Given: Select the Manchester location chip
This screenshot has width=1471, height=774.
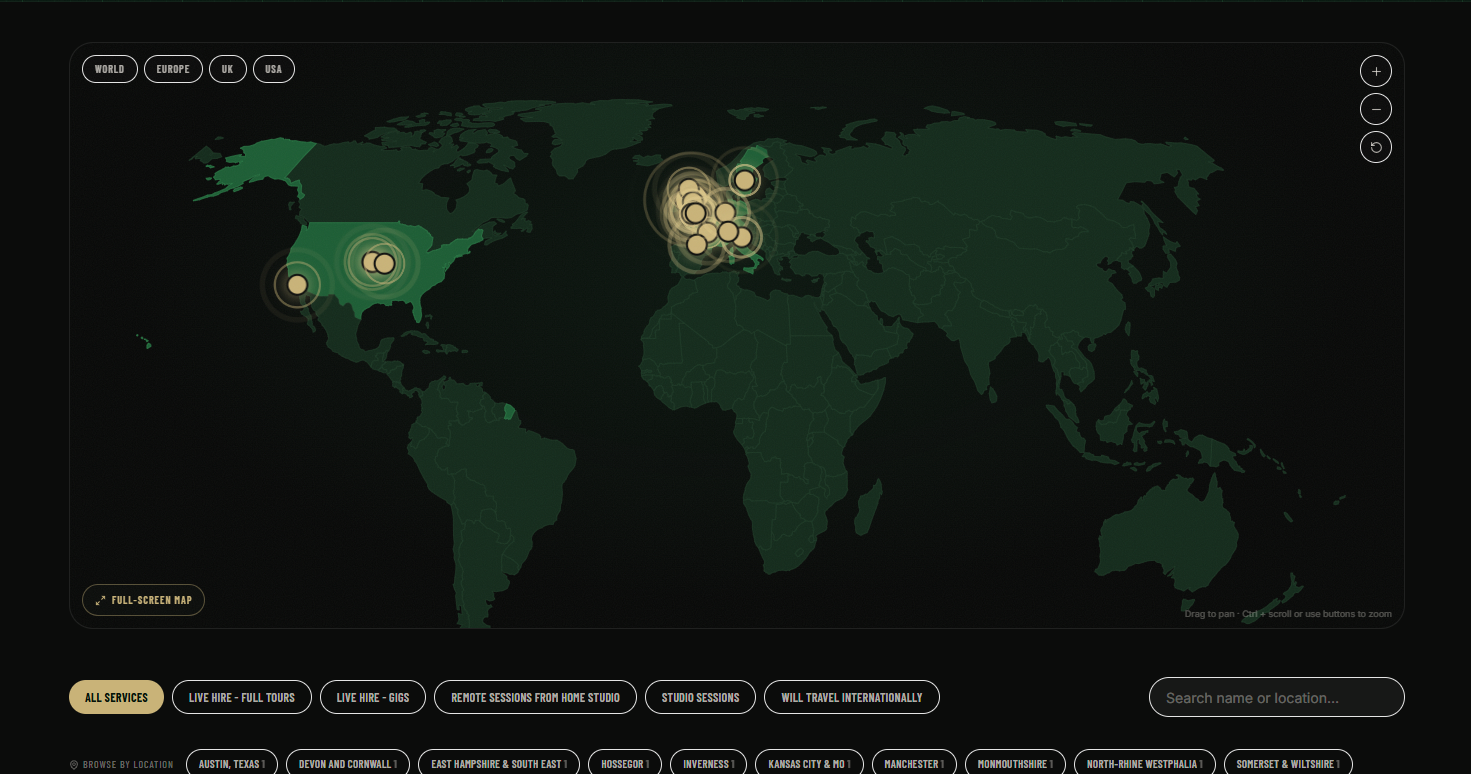Looking at the screenshot, I should coord(915,764).
